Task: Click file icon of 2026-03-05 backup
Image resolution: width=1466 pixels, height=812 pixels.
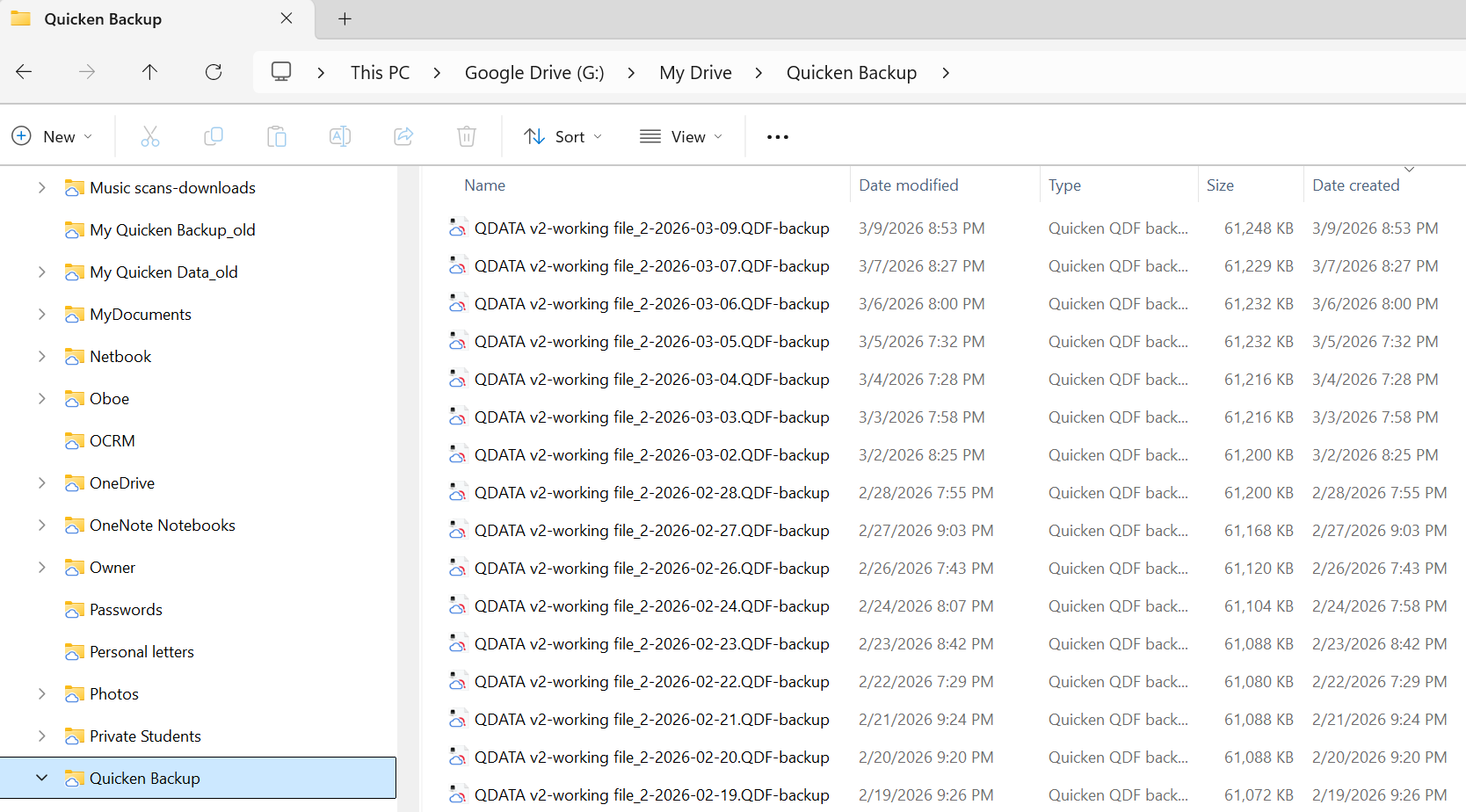Action: [x=458, y=342]
